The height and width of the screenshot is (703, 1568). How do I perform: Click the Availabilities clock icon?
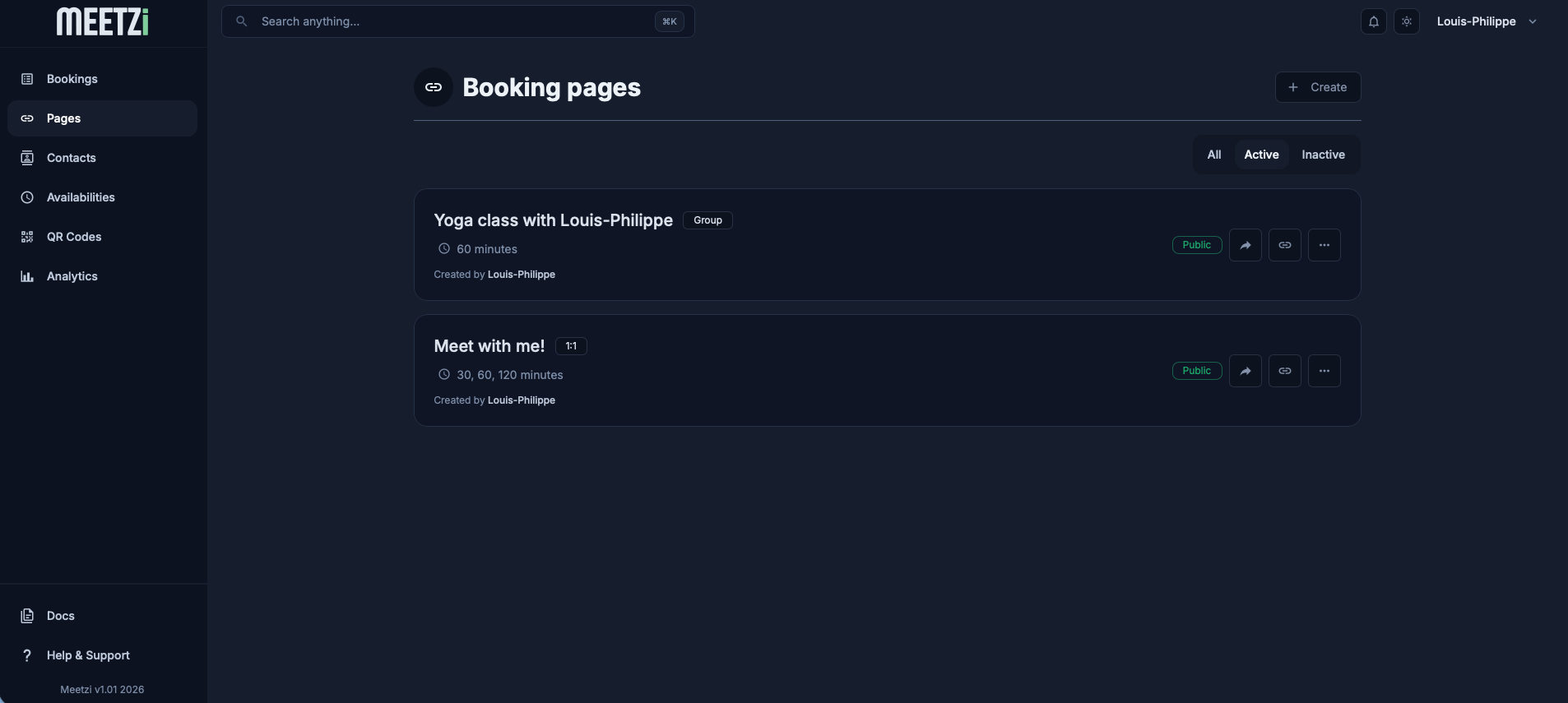[27, 197]
